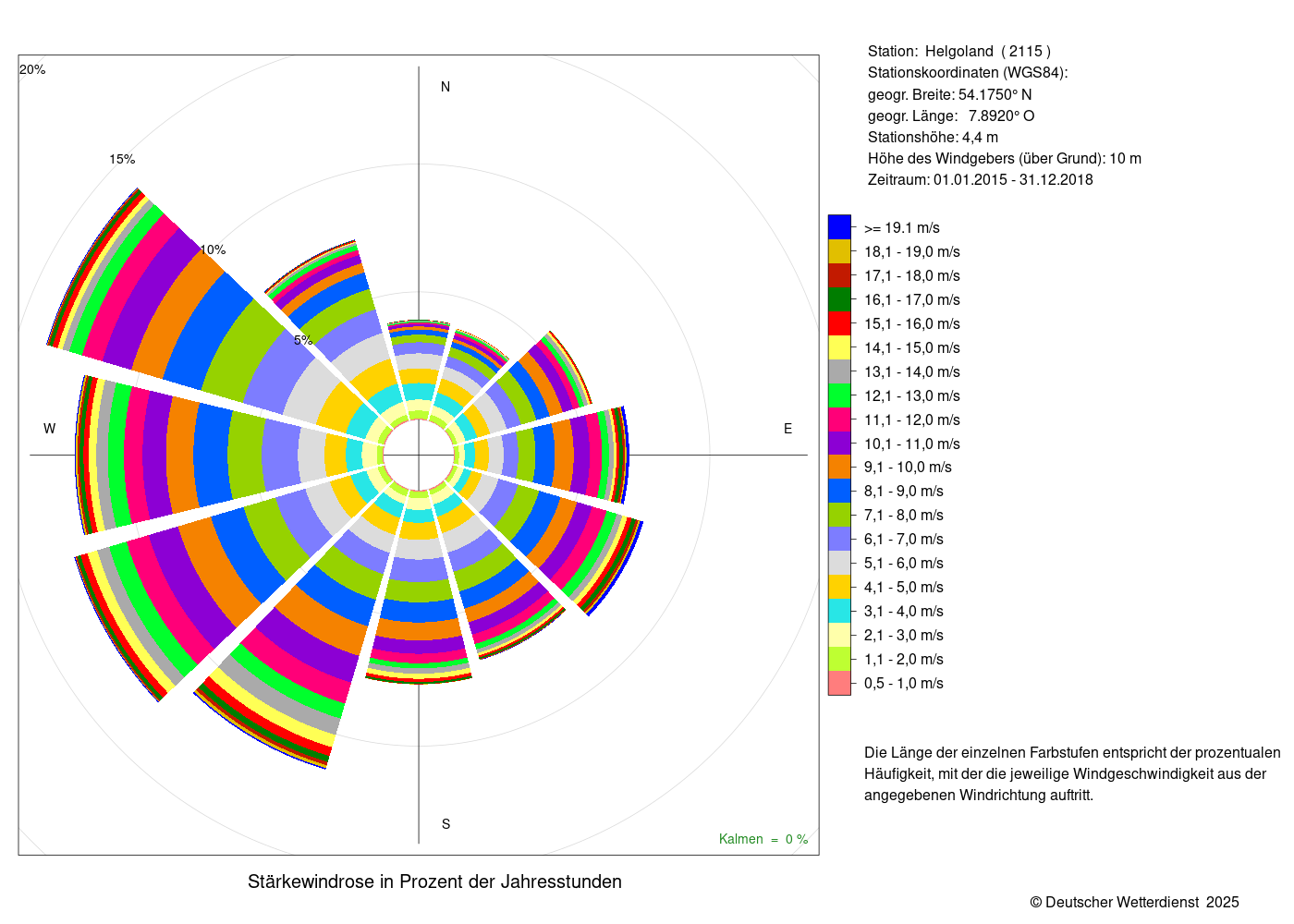
Task: Click the 'Station: Helgoland ( 2115 )' line
Action: 959,52
